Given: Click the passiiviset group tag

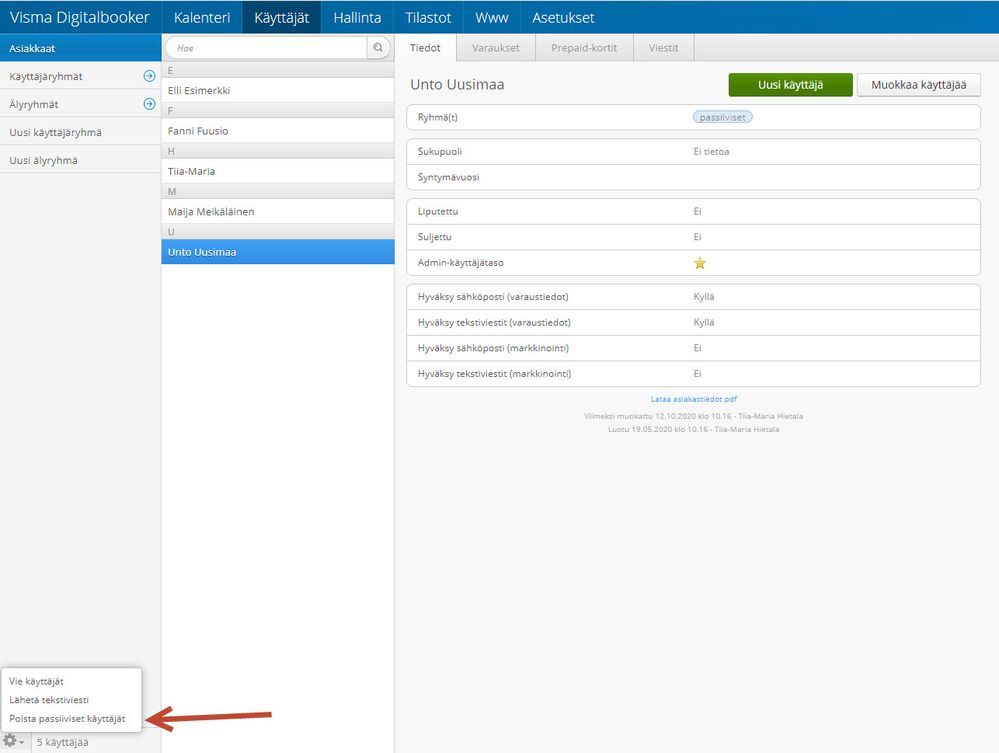Looking at the screenshot, I should coord(722,117).
